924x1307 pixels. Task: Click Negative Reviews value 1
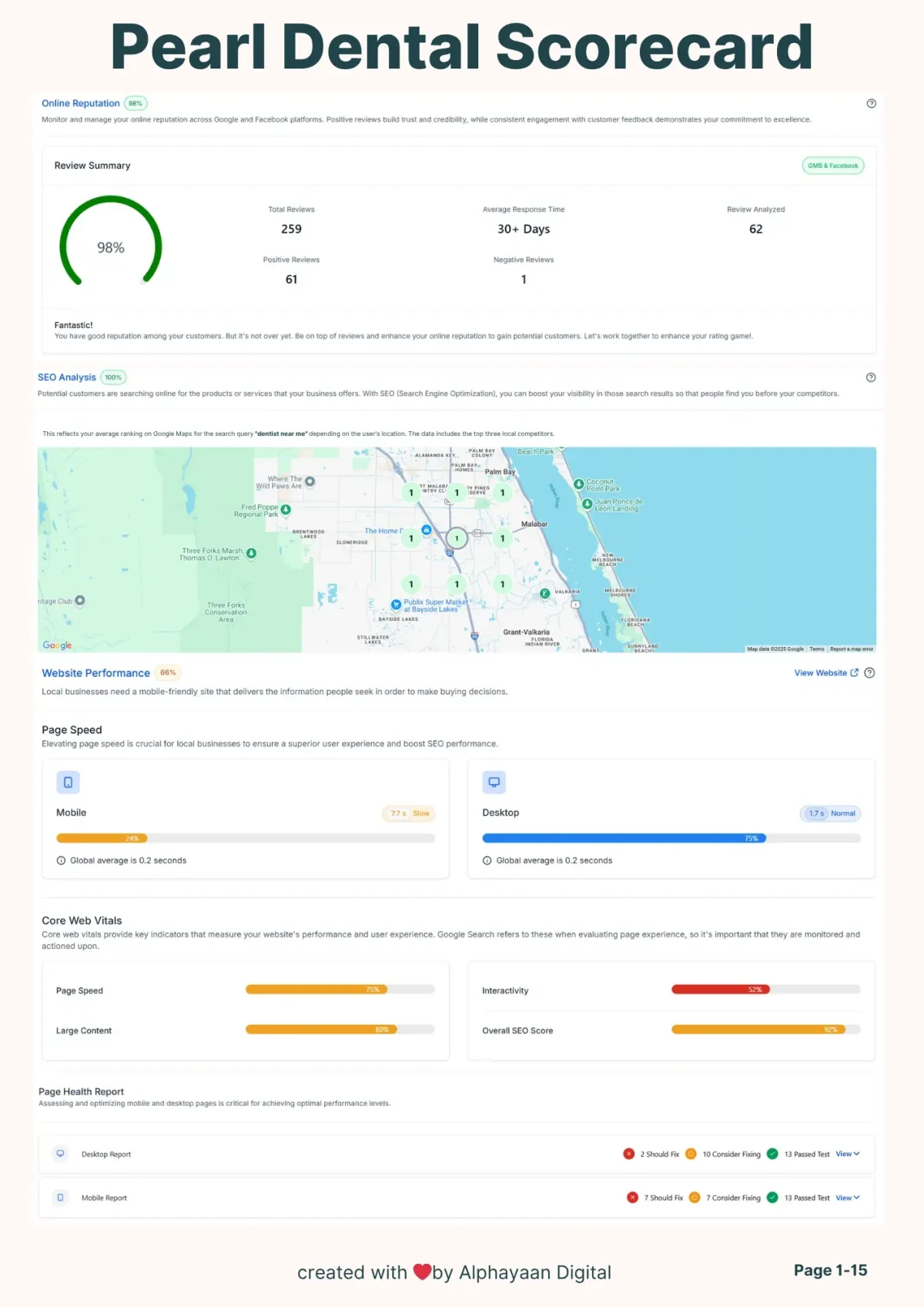[x=524, y=280]
